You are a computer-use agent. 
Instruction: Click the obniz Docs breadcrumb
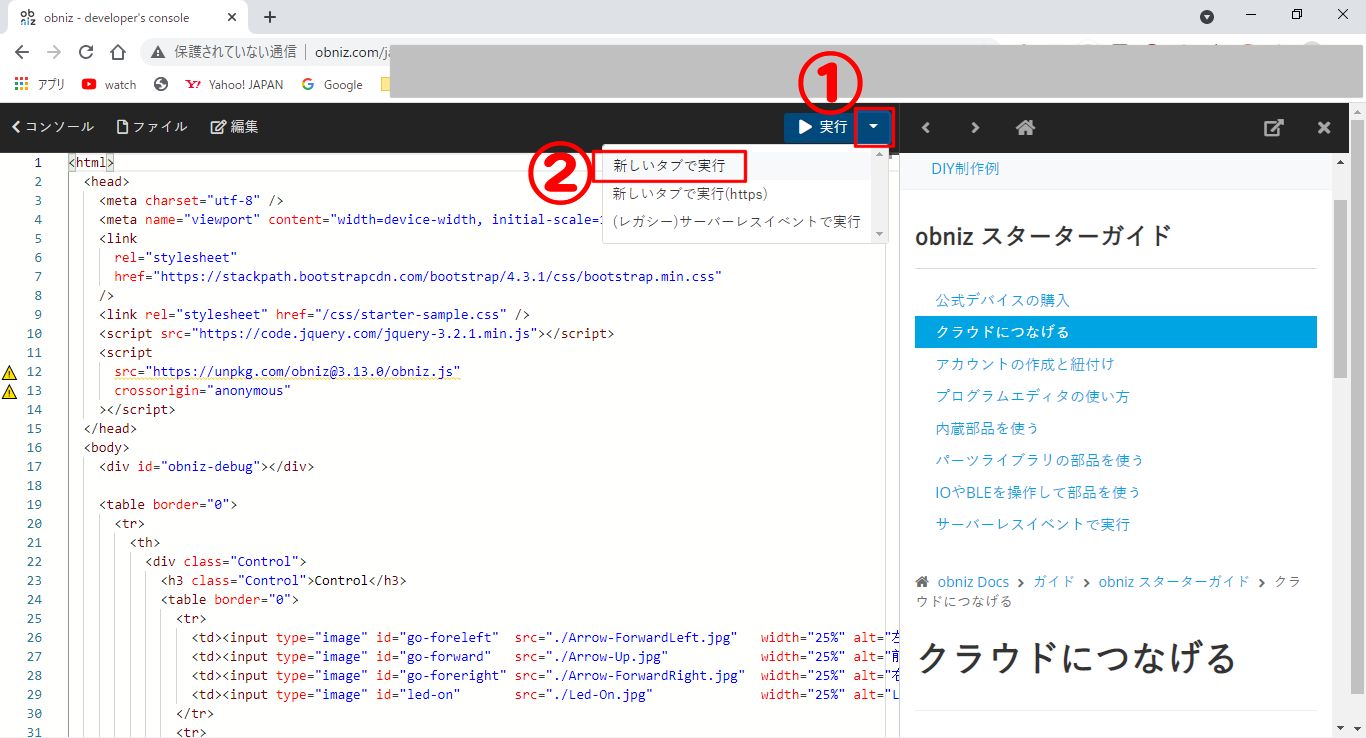point(973,581)
